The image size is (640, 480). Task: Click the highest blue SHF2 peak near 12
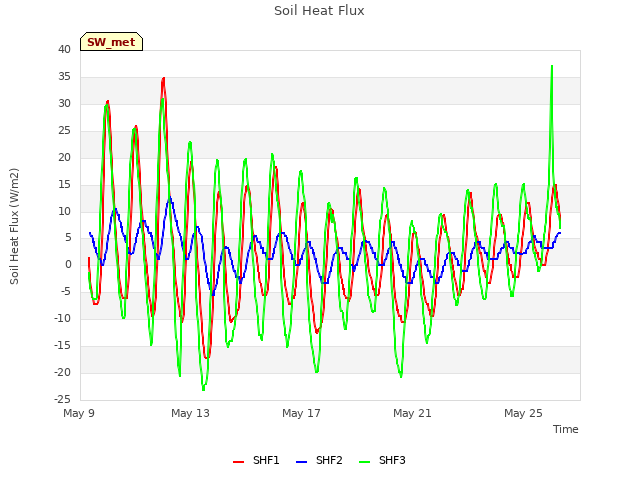point(170,198)
